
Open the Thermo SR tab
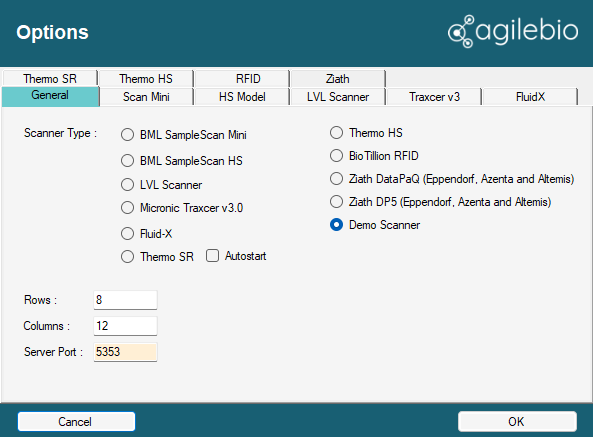(x=50, y=79)
